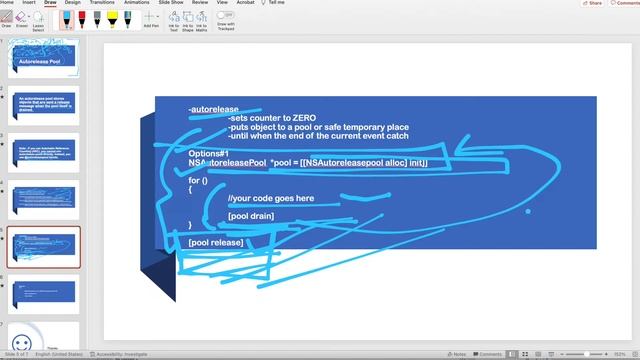Toggle the Notes pane in the status bar
Screen dimensions: 640x360
click(456, 354)
